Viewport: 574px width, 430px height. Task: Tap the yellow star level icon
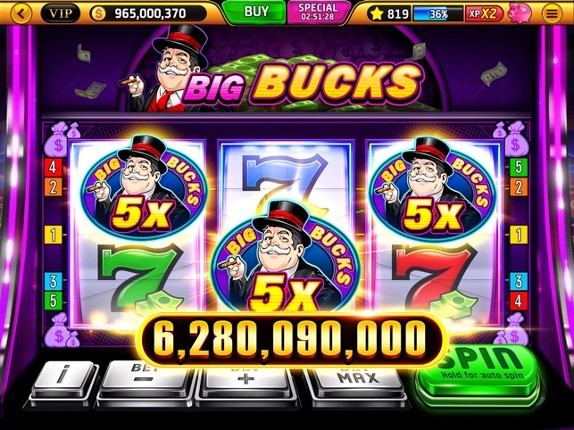(377, 14)
